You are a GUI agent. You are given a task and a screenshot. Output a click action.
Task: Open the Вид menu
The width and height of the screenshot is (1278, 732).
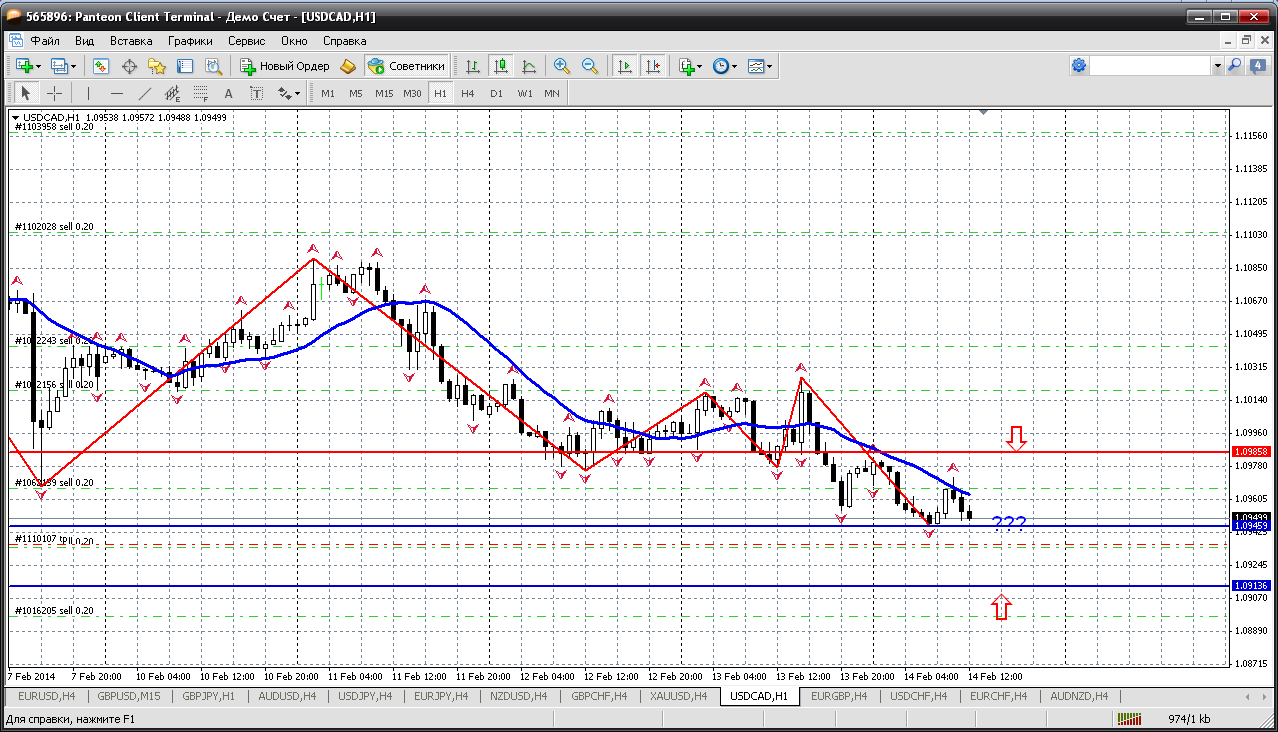coord(85,41)
